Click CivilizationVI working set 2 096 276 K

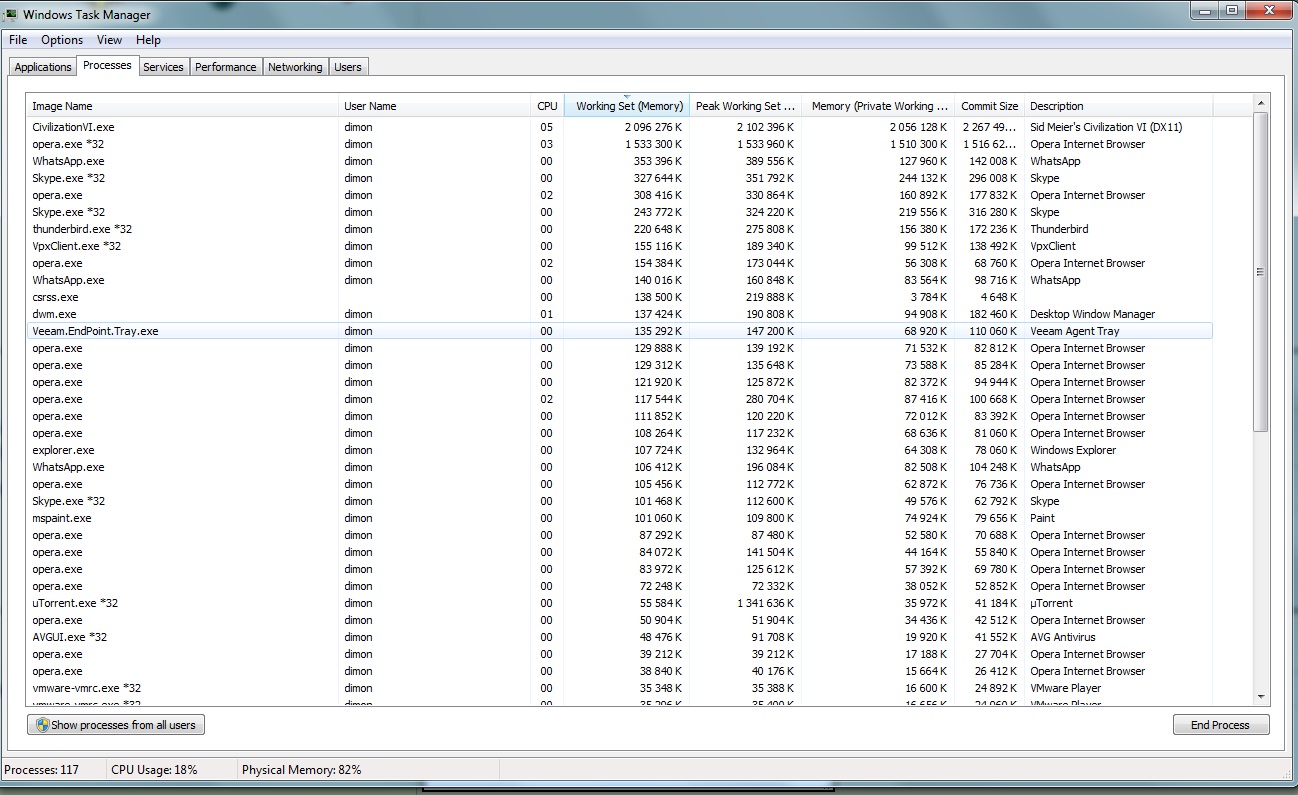(654, 127)
